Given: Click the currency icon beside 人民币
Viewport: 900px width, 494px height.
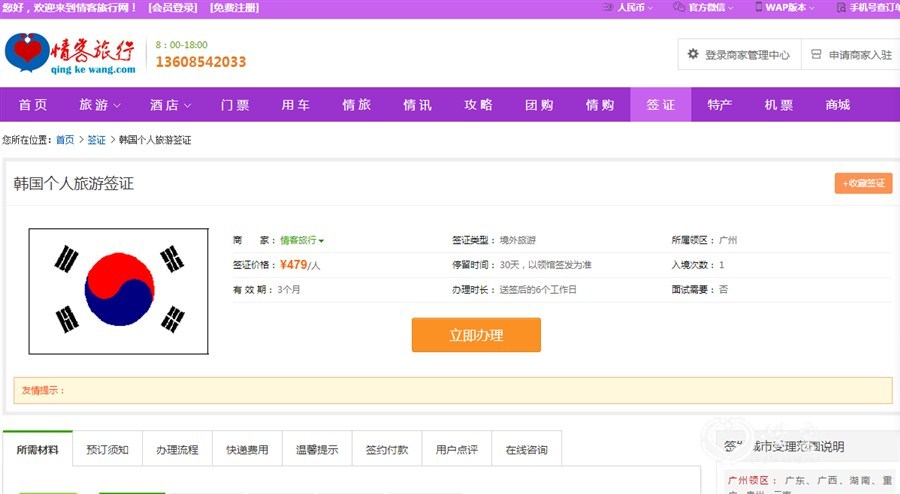Looking at the screenshot, I should (608, 7).
